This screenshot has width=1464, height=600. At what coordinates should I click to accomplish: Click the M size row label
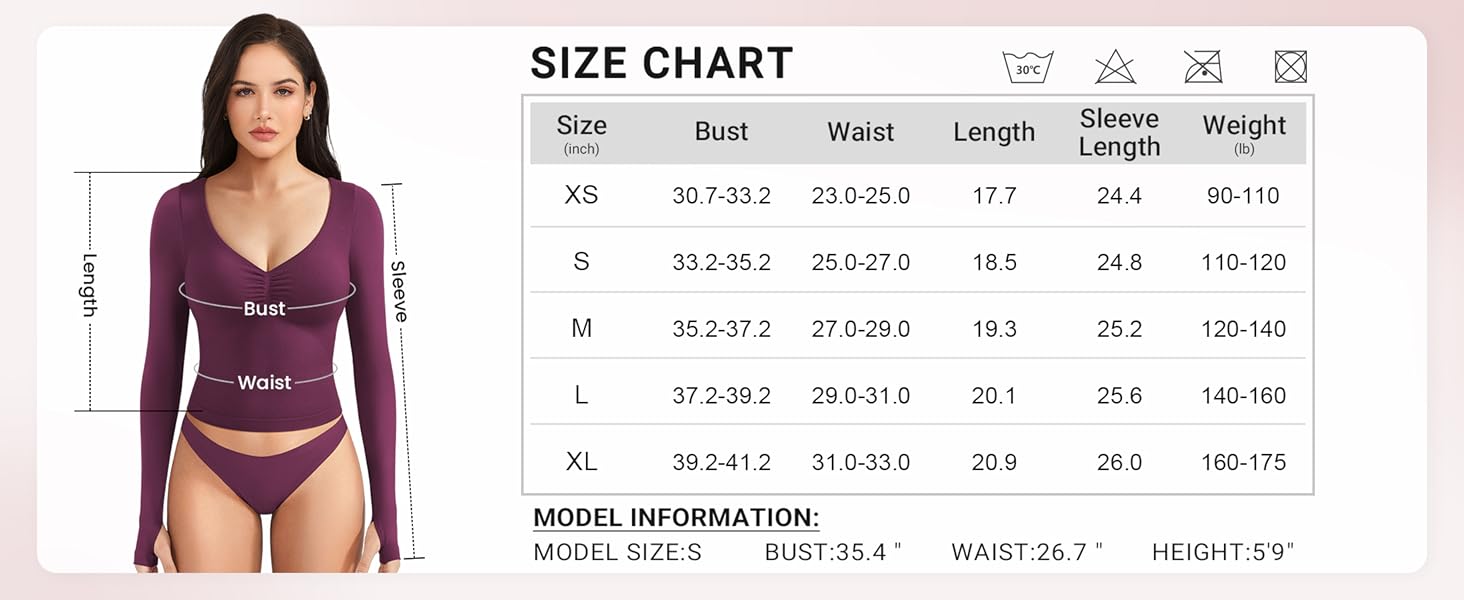click(x=581, y=328)
